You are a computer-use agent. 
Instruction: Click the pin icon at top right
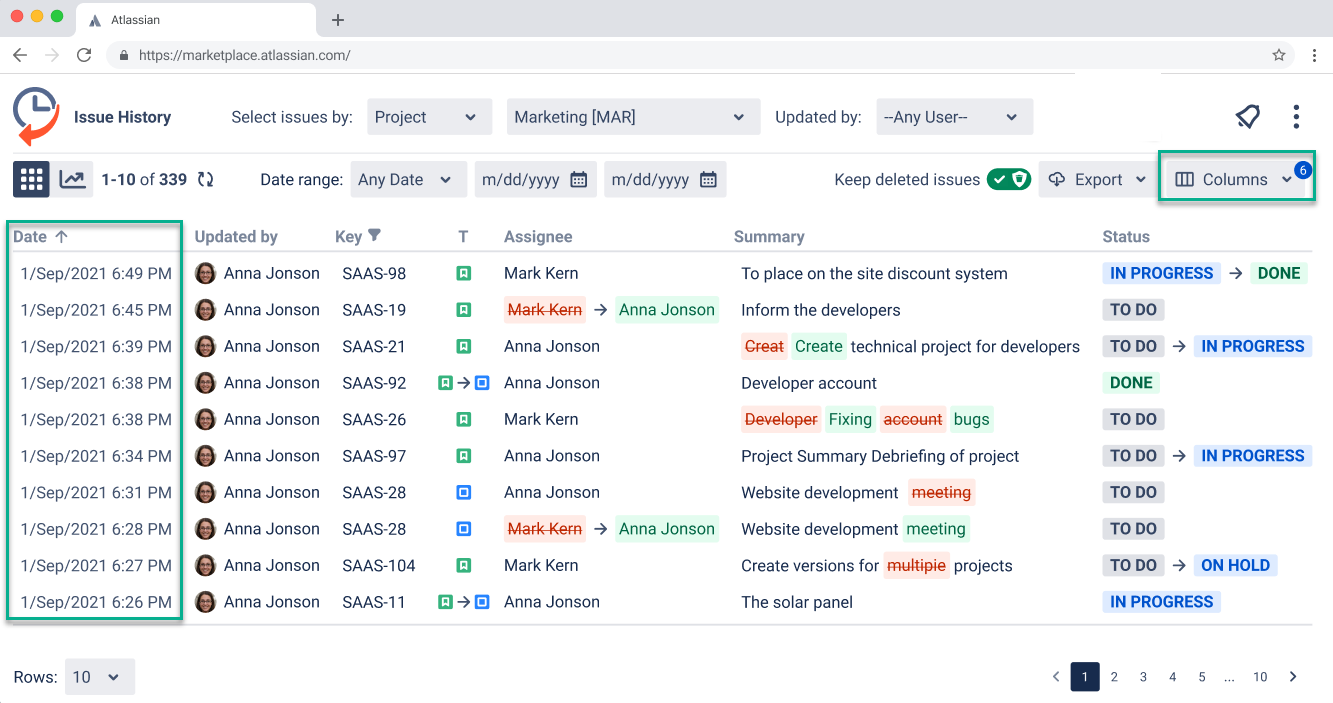point(1247,117)
